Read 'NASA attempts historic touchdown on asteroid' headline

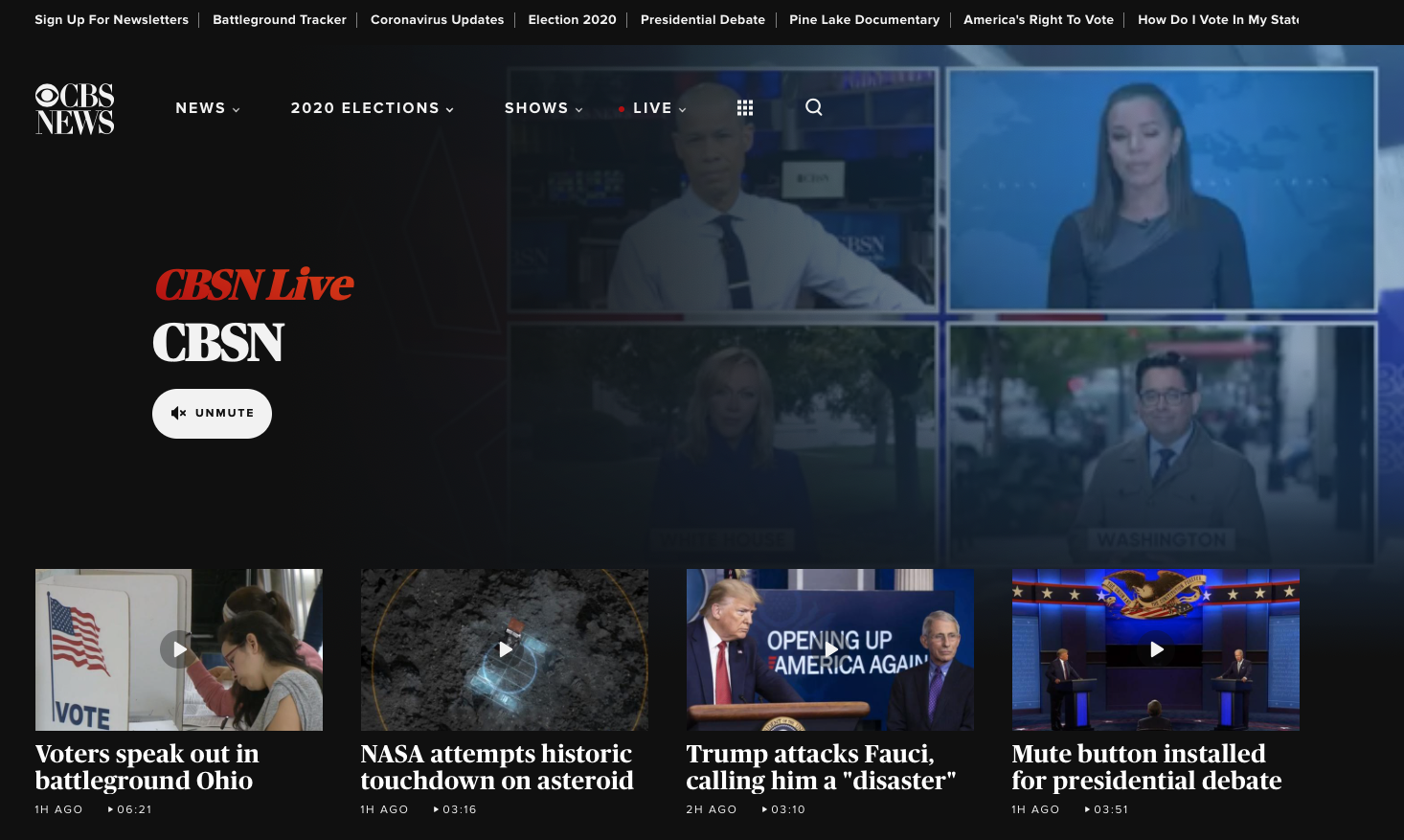point(496,767)
